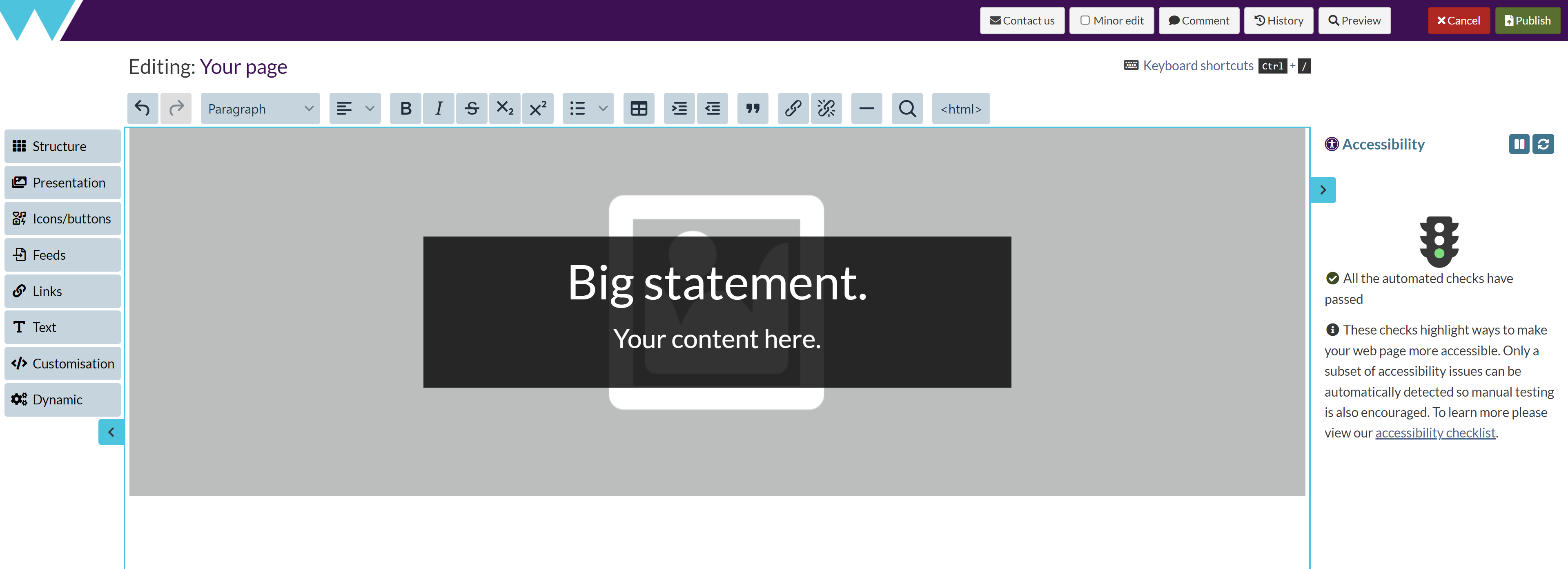Insert a table with the table icon
Image resolution: width=1568 pixels, height=569 pixels.
(639, 108)
